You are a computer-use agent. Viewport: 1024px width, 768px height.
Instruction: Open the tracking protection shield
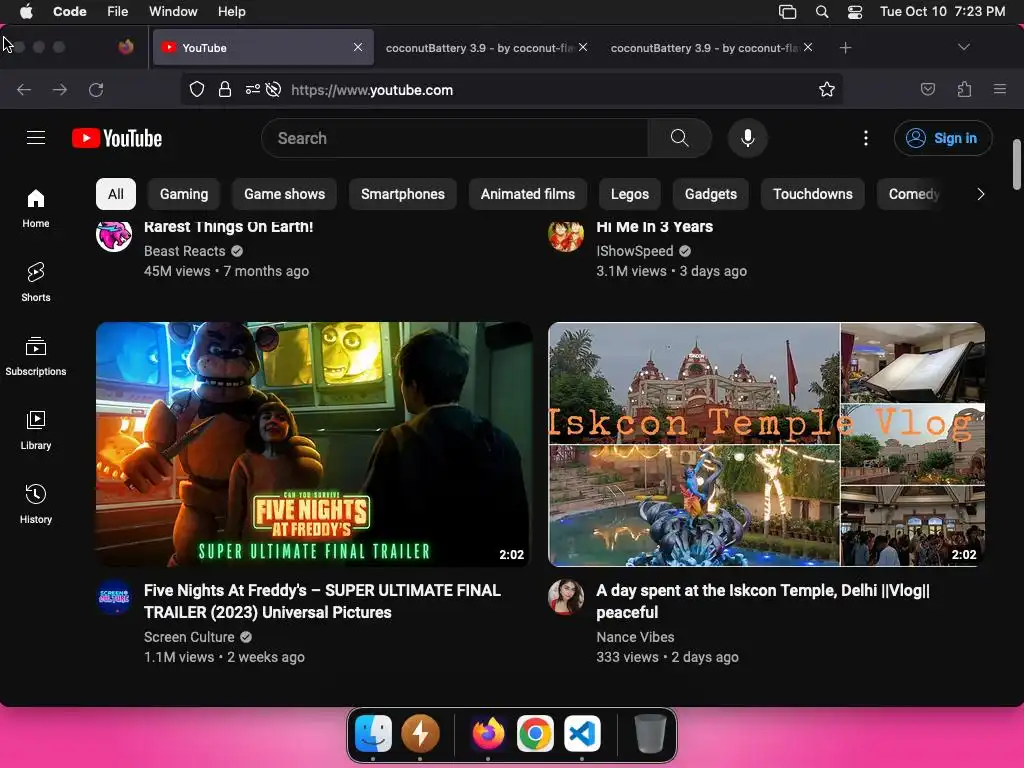coord(197,89)
